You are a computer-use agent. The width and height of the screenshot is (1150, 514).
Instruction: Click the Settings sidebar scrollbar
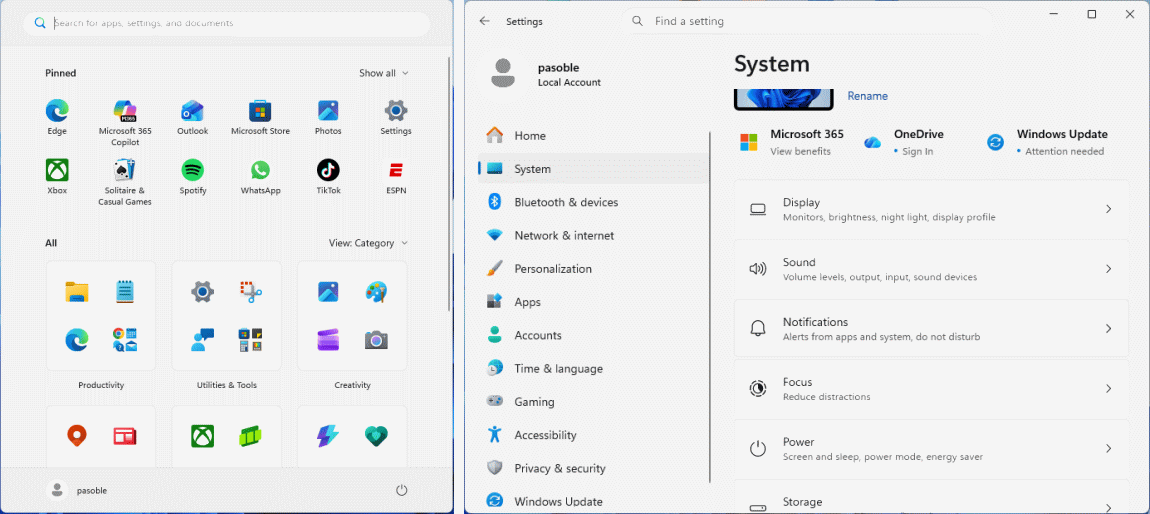click(710, 306)
